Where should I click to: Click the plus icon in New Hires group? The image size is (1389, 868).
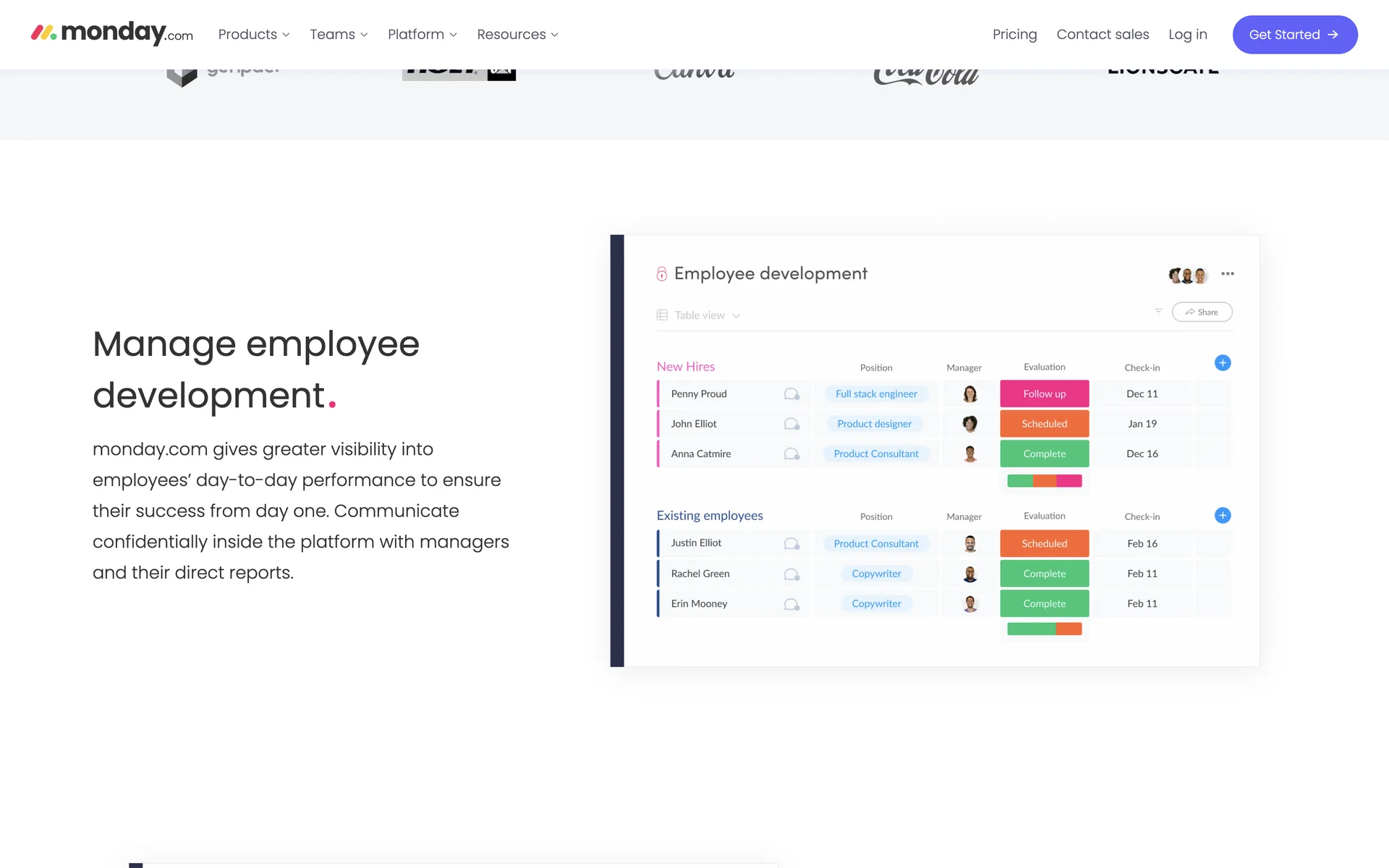(x=1223, y=363)
